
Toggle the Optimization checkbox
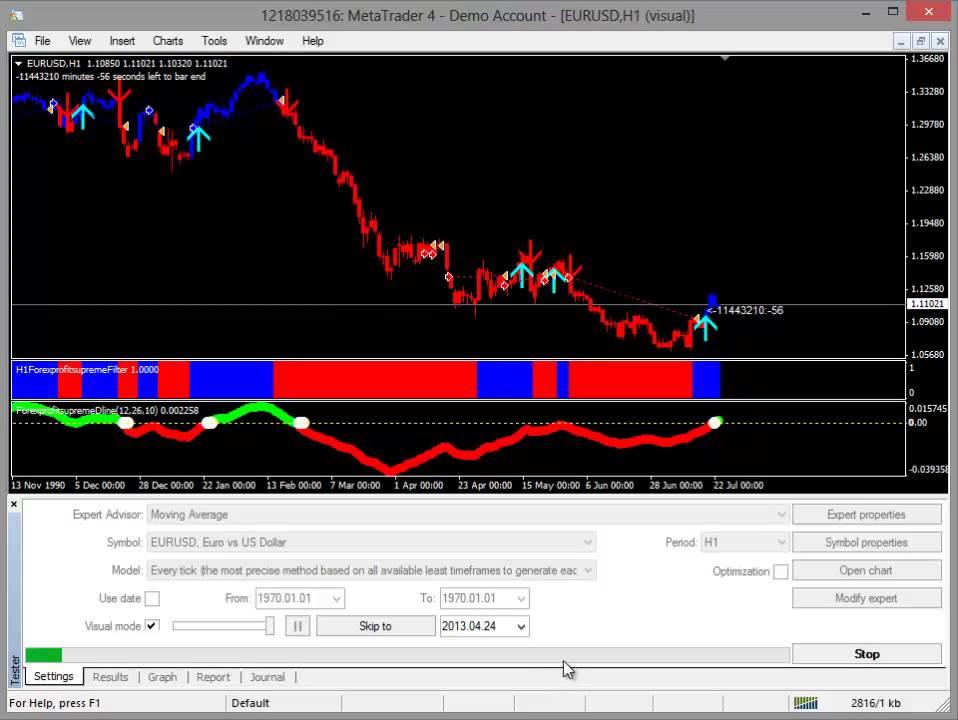click(780, 571)
